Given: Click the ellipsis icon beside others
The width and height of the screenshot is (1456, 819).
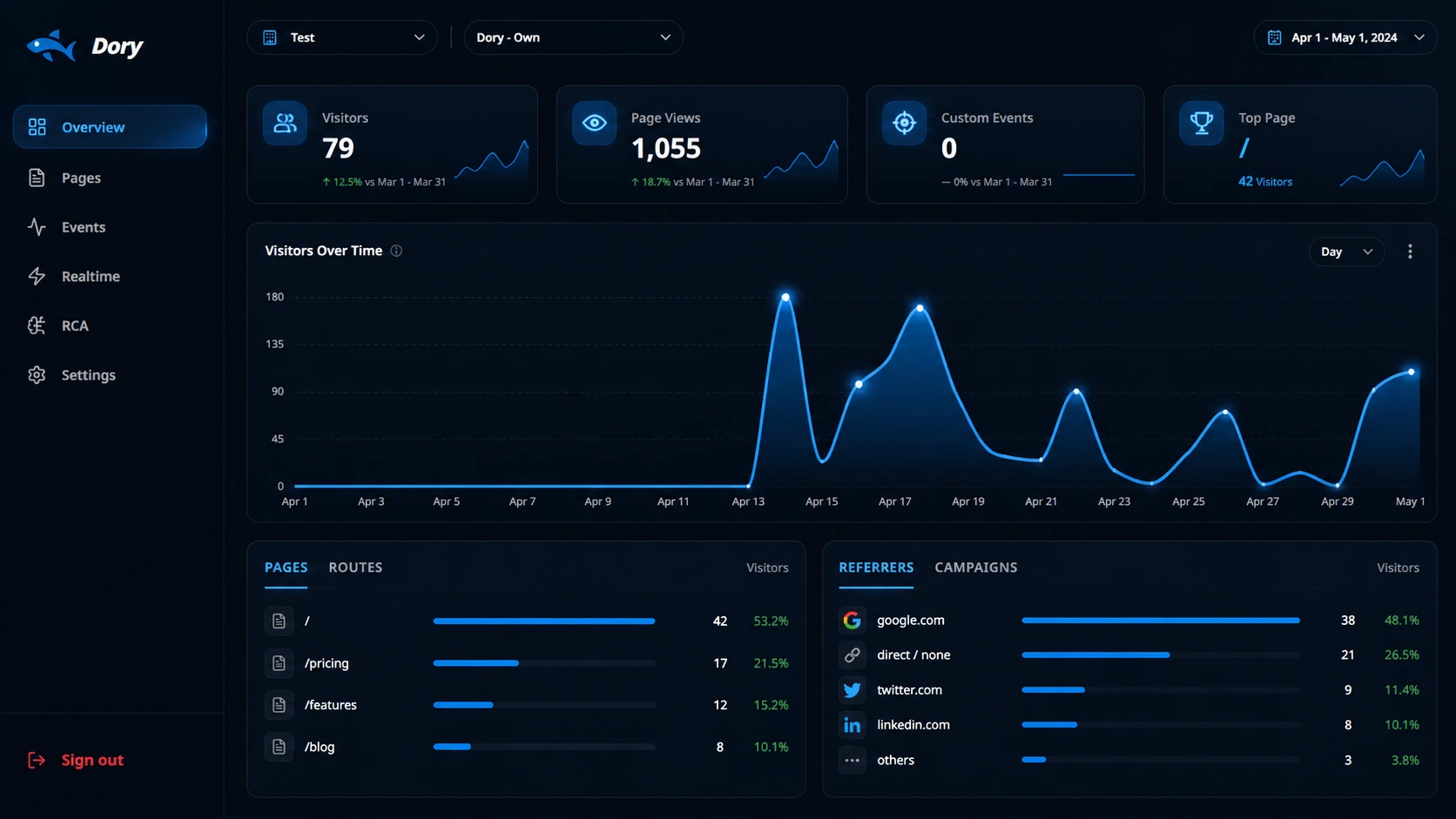Looking at the screenshot, I should point(853,760).
